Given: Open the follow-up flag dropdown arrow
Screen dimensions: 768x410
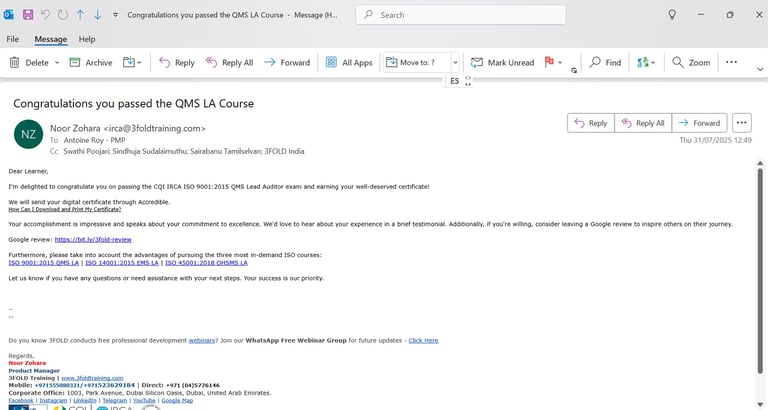Looking at the screenshot, I should point(560,63).
